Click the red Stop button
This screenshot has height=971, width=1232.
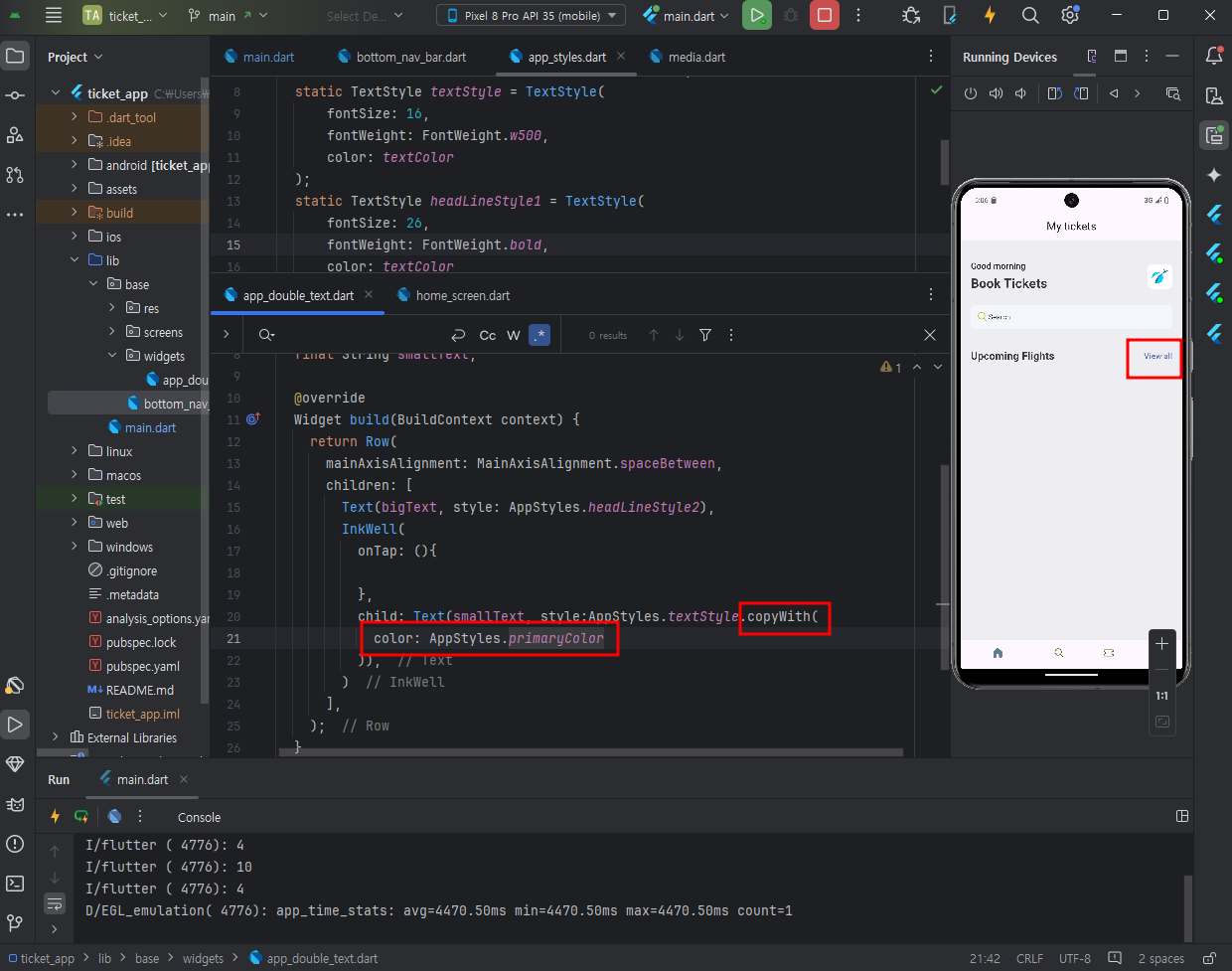[x=825, y=15]
